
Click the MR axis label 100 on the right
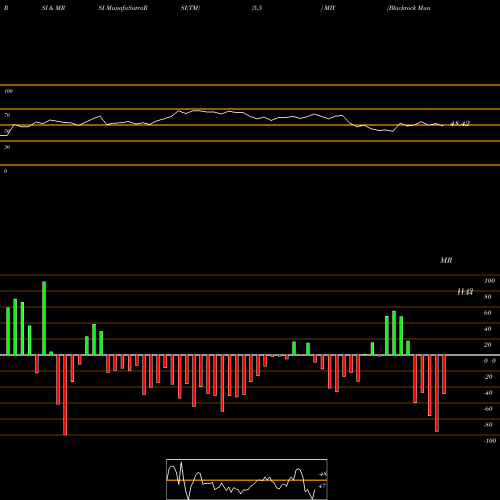pos(489,281)
